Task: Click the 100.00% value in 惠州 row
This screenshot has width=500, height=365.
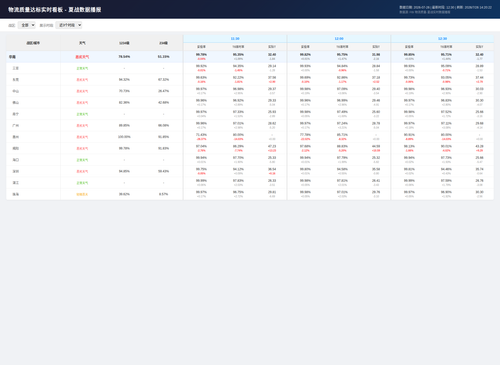Action: click(x=124, y=137)
